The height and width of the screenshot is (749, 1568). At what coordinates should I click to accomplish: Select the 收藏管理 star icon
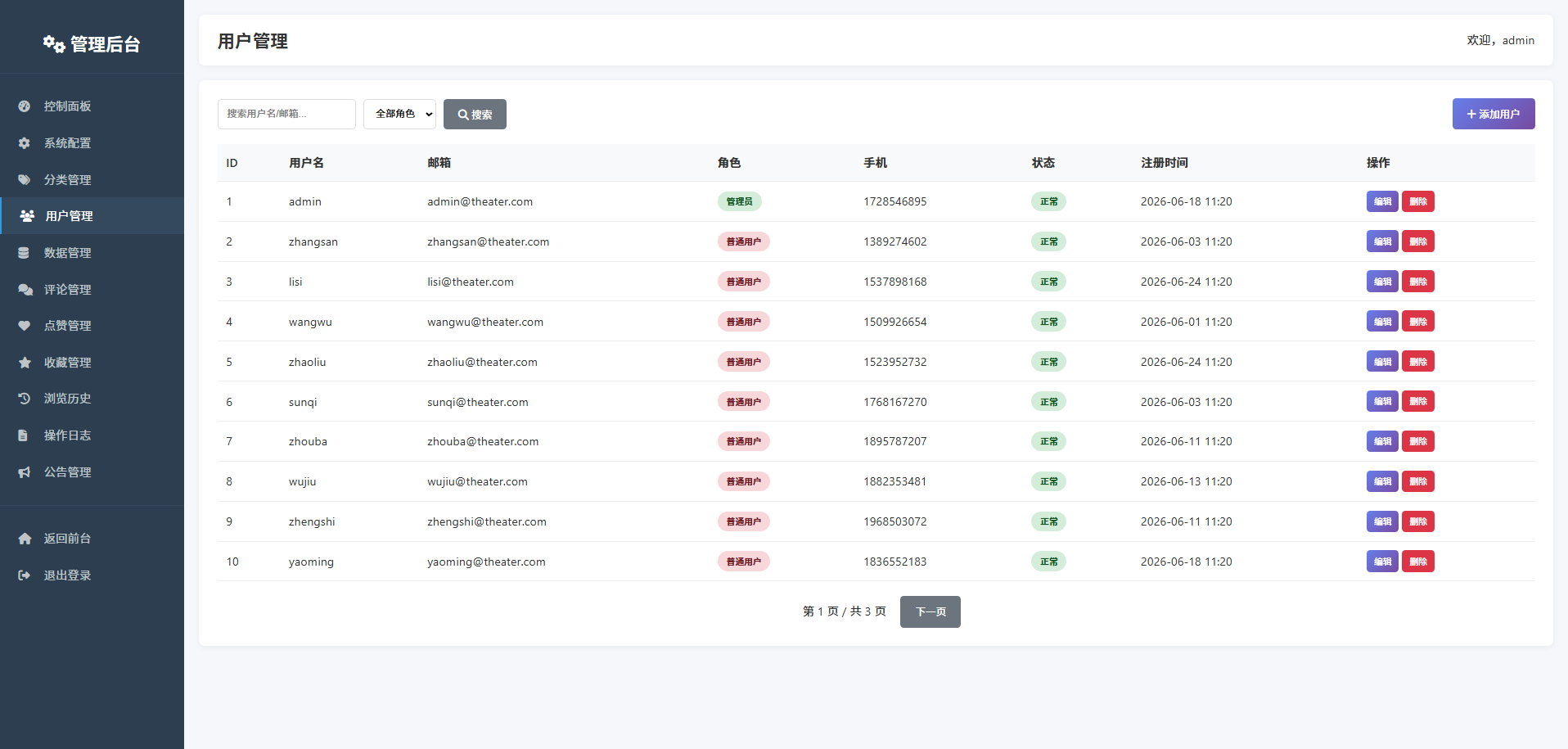coord(25,363)
